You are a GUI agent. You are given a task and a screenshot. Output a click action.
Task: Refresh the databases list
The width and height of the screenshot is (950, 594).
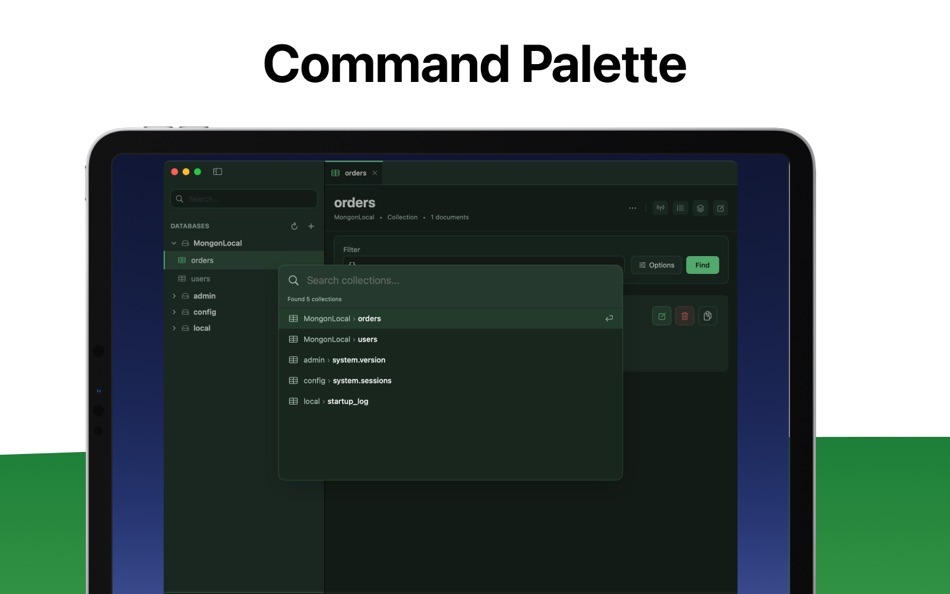tap(295, 226)
